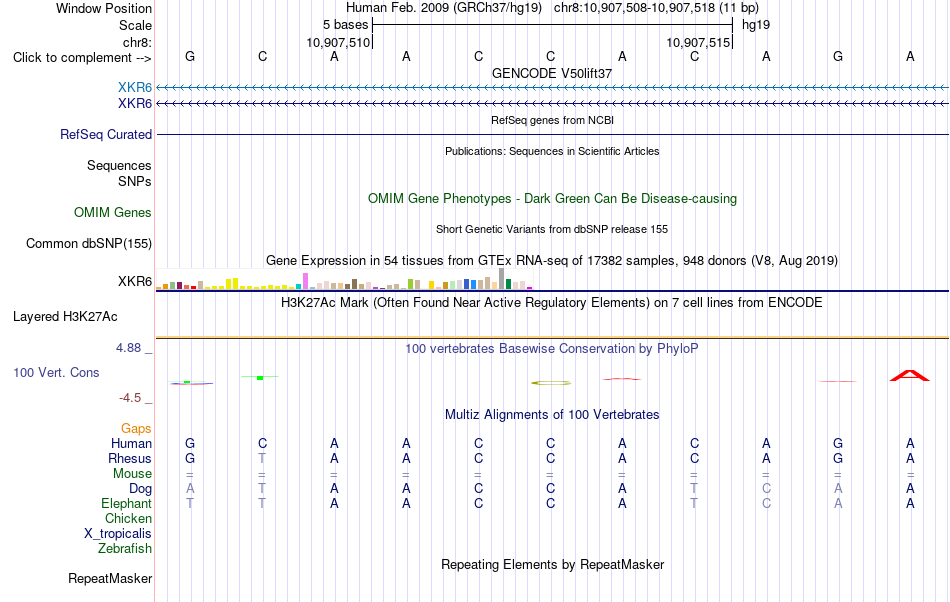Open 'Multiz Alignments of 100 Vertebrates' title
Viewport: 950px width, 602px height.
tap(552, 415)
